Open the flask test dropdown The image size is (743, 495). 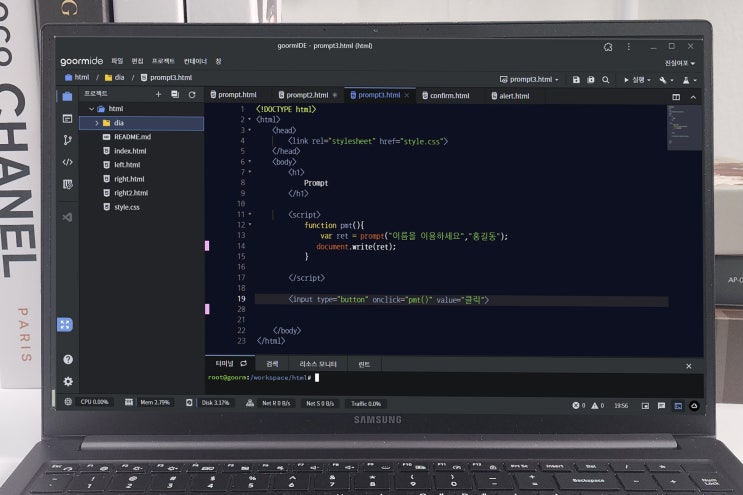pyautogui.click(x=689, y=81)
